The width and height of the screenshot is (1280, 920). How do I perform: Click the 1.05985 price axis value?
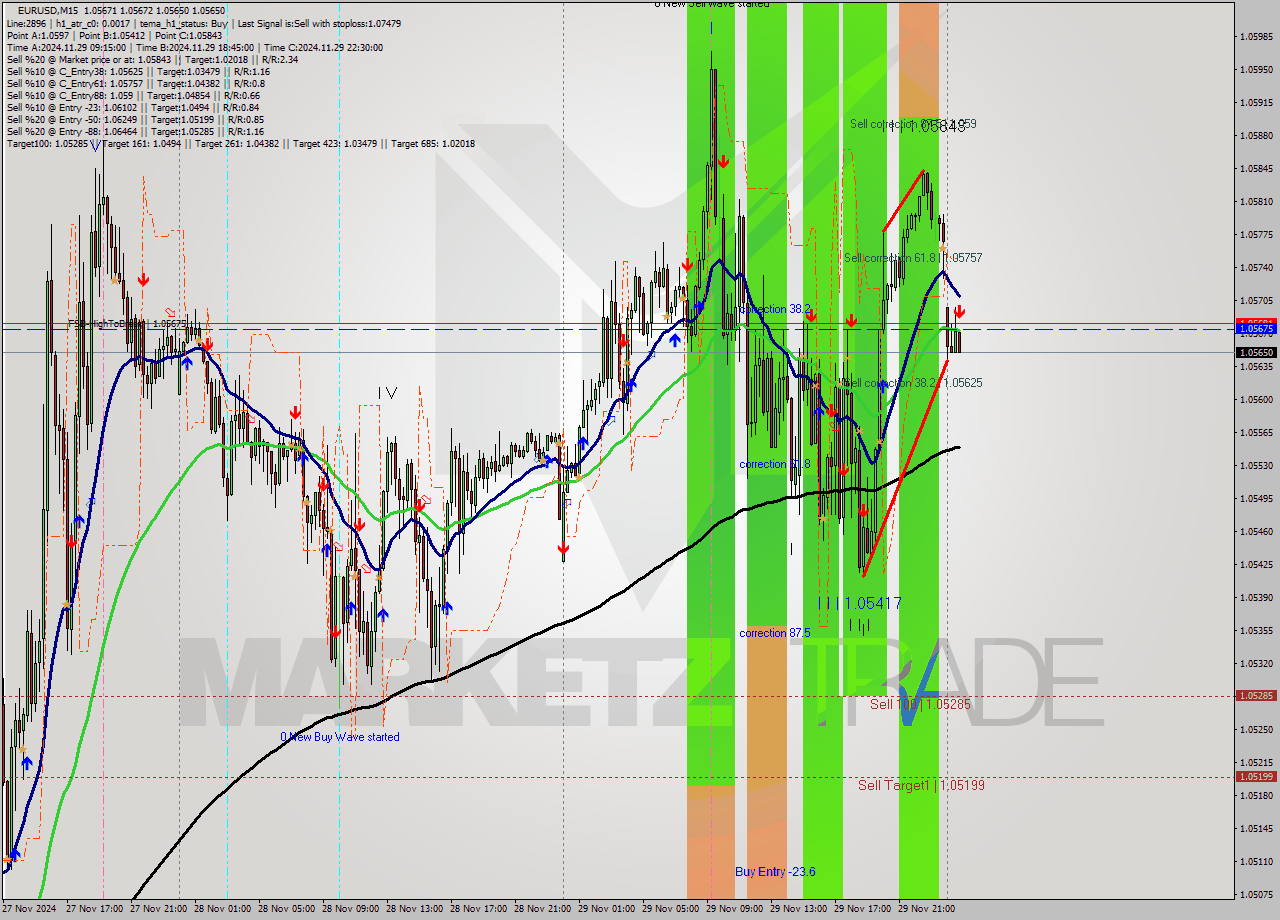click(x=1255, y=37)
